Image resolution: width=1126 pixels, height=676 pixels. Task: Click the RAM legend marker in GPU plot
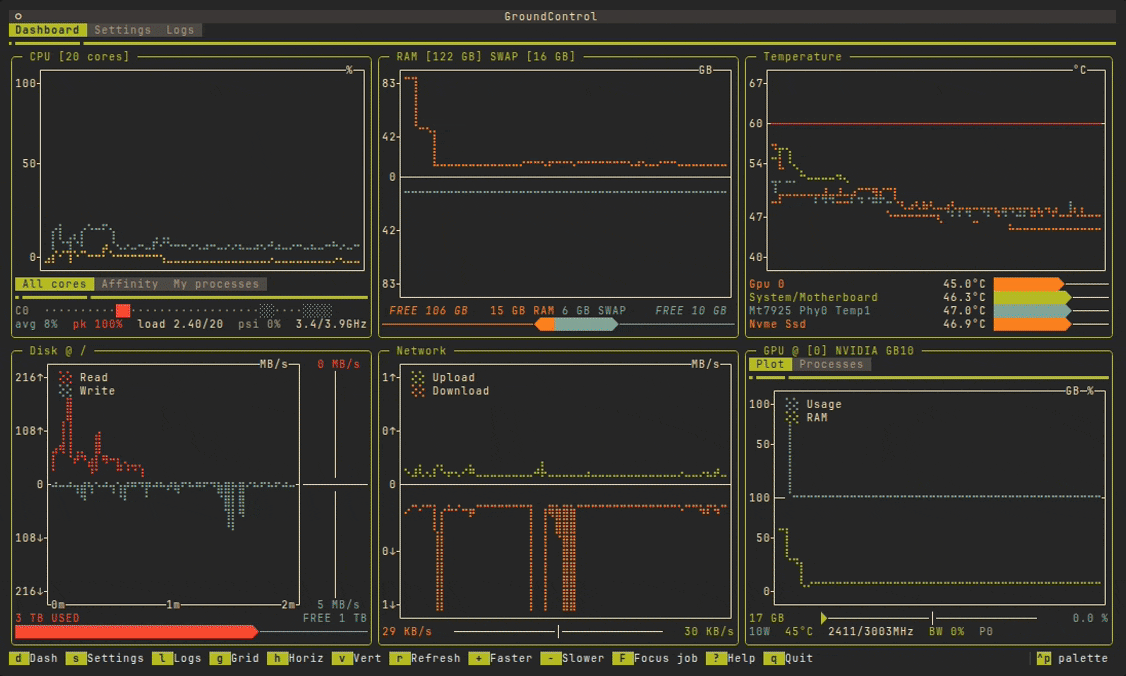[x=792, y=417]
